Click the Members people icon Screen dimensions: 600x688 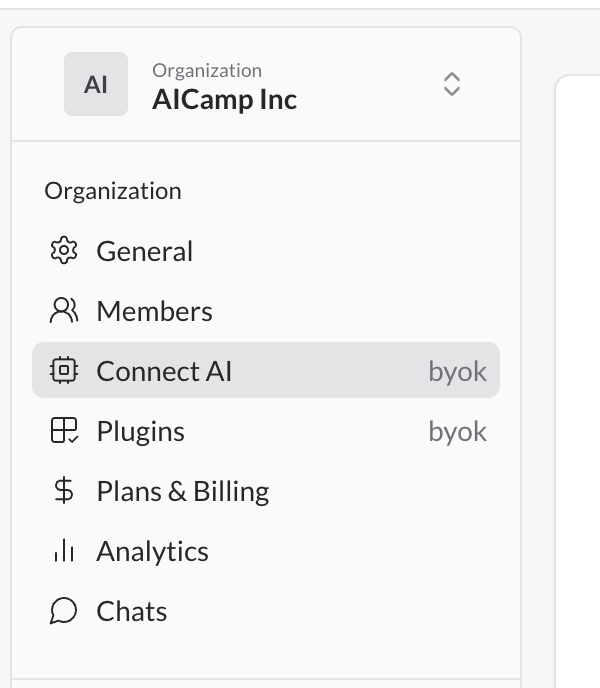(x=64, y=311)
